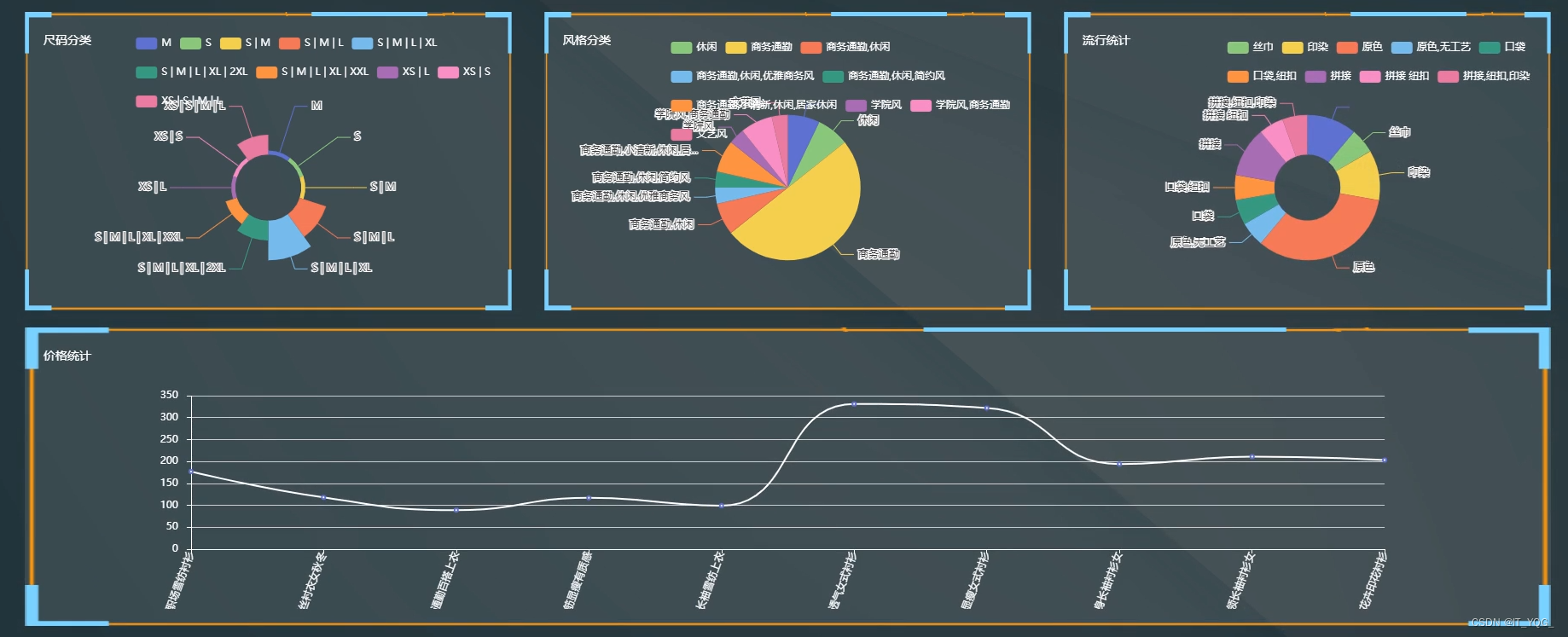This screenshot has width=1568, height=637.
Task: Click the 流行统计 panel title
Action: tap(1106, 40)
